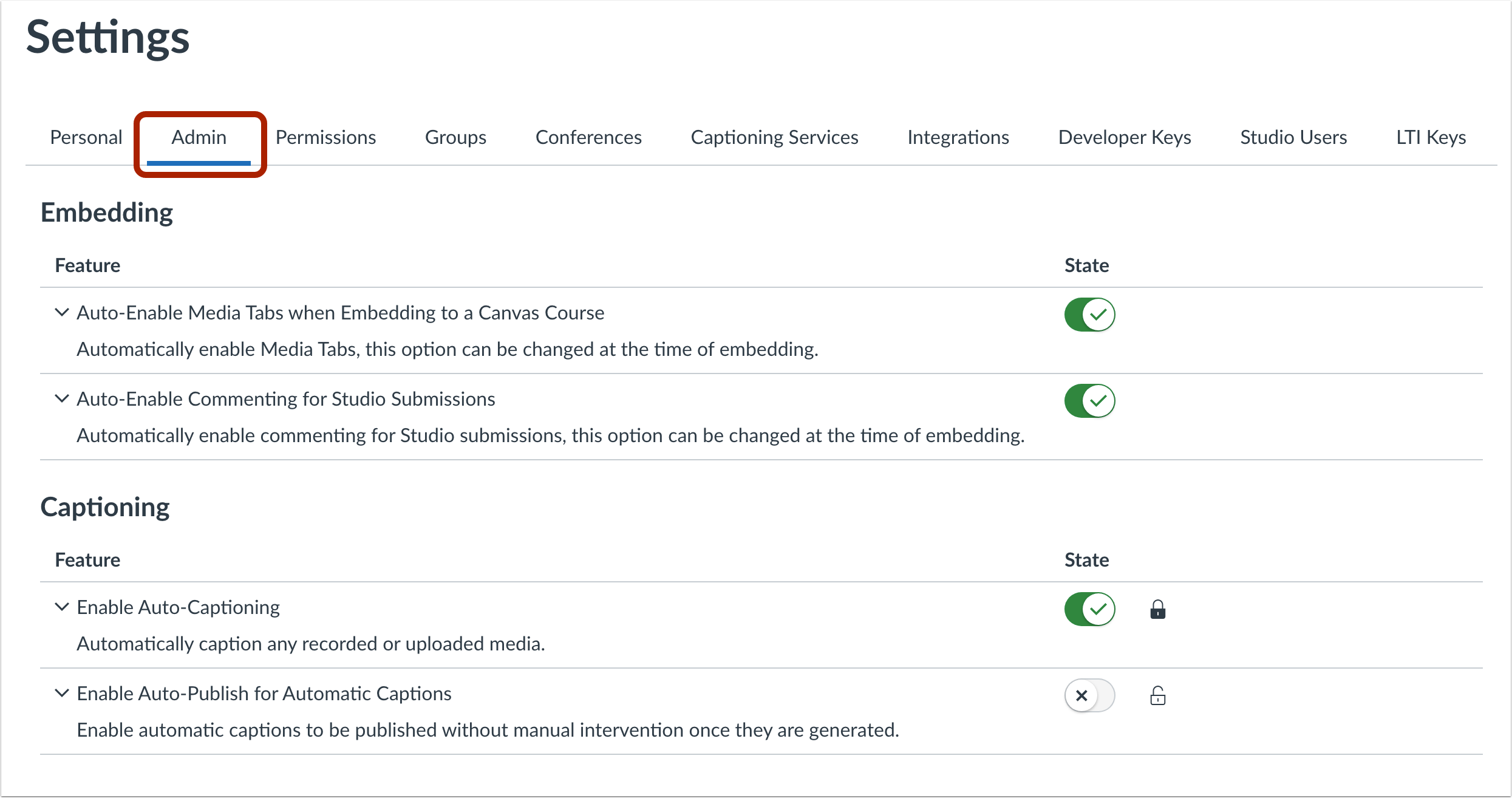
Task: Go to the LTI Keys tab
Action: pos(1431,138)
